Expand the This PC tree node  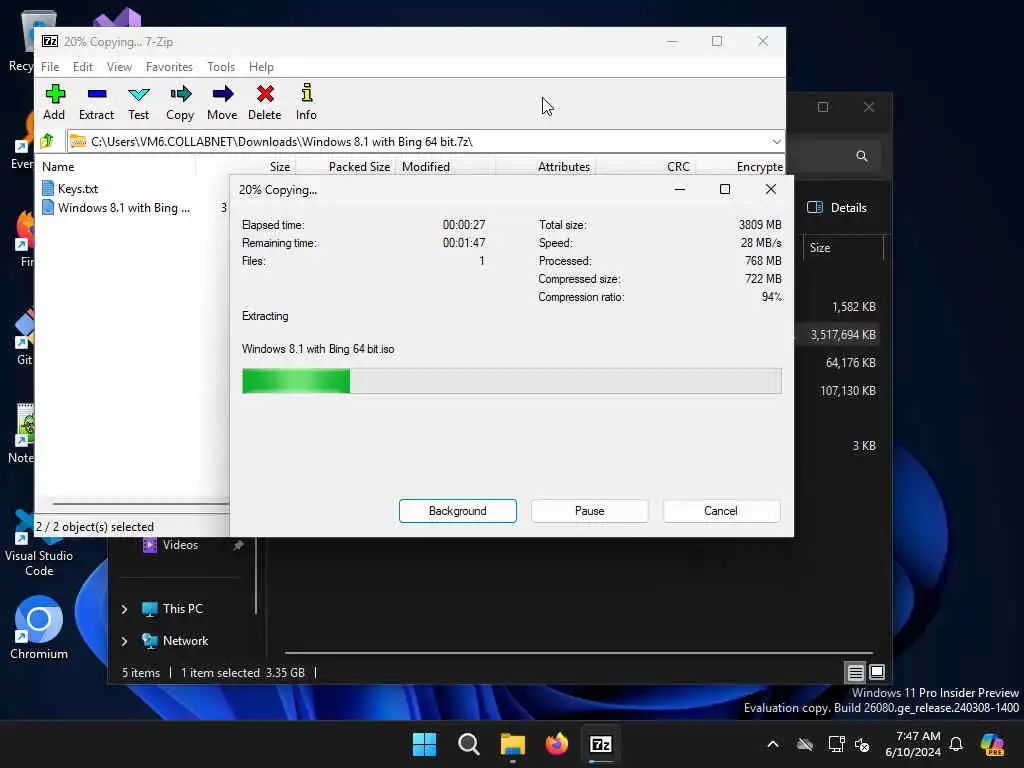click(x=124, y=609)
